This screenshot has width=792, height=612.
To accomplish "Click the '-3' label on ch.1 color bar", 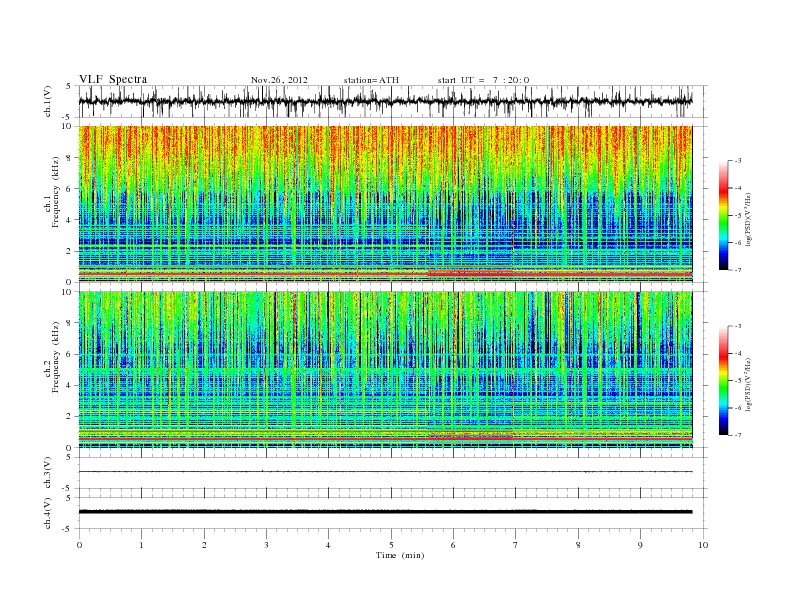I will pos(737,161).
